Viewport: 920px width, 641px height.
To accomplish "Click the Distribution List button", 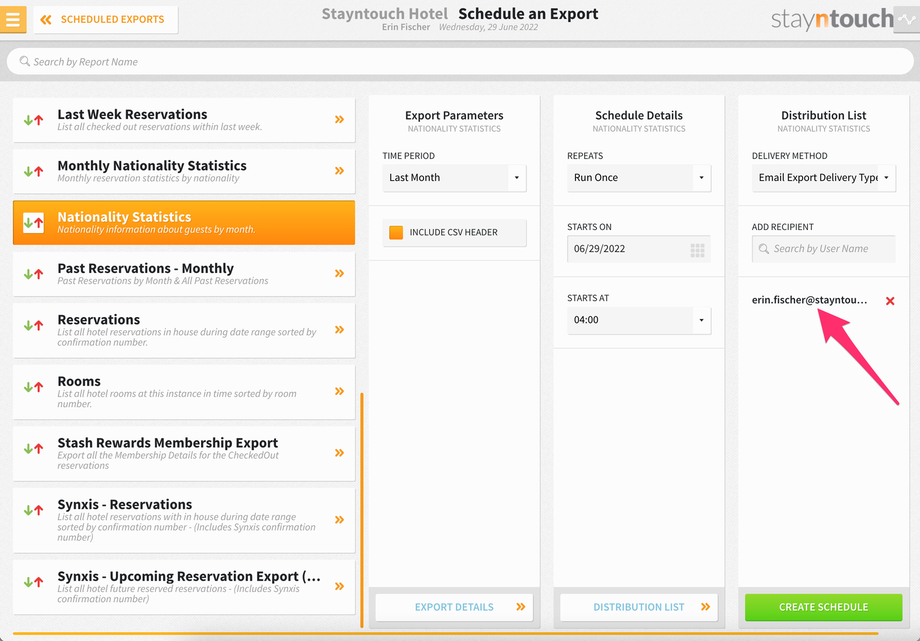I will click(638, 607).
